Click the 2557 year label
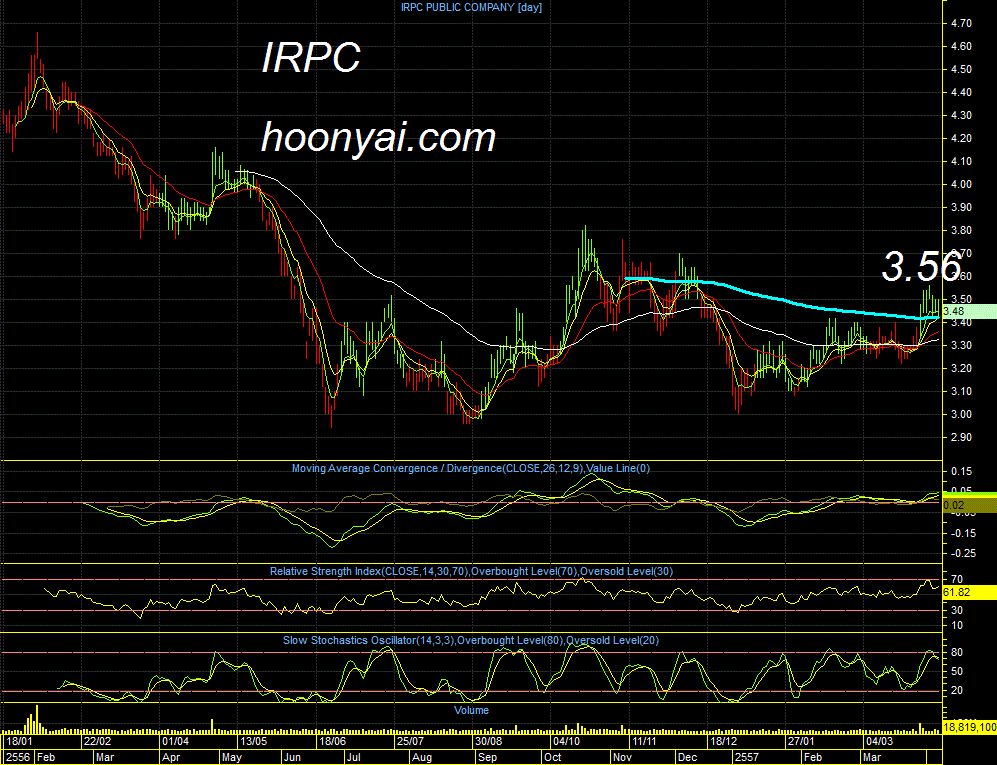 (746, 757)
